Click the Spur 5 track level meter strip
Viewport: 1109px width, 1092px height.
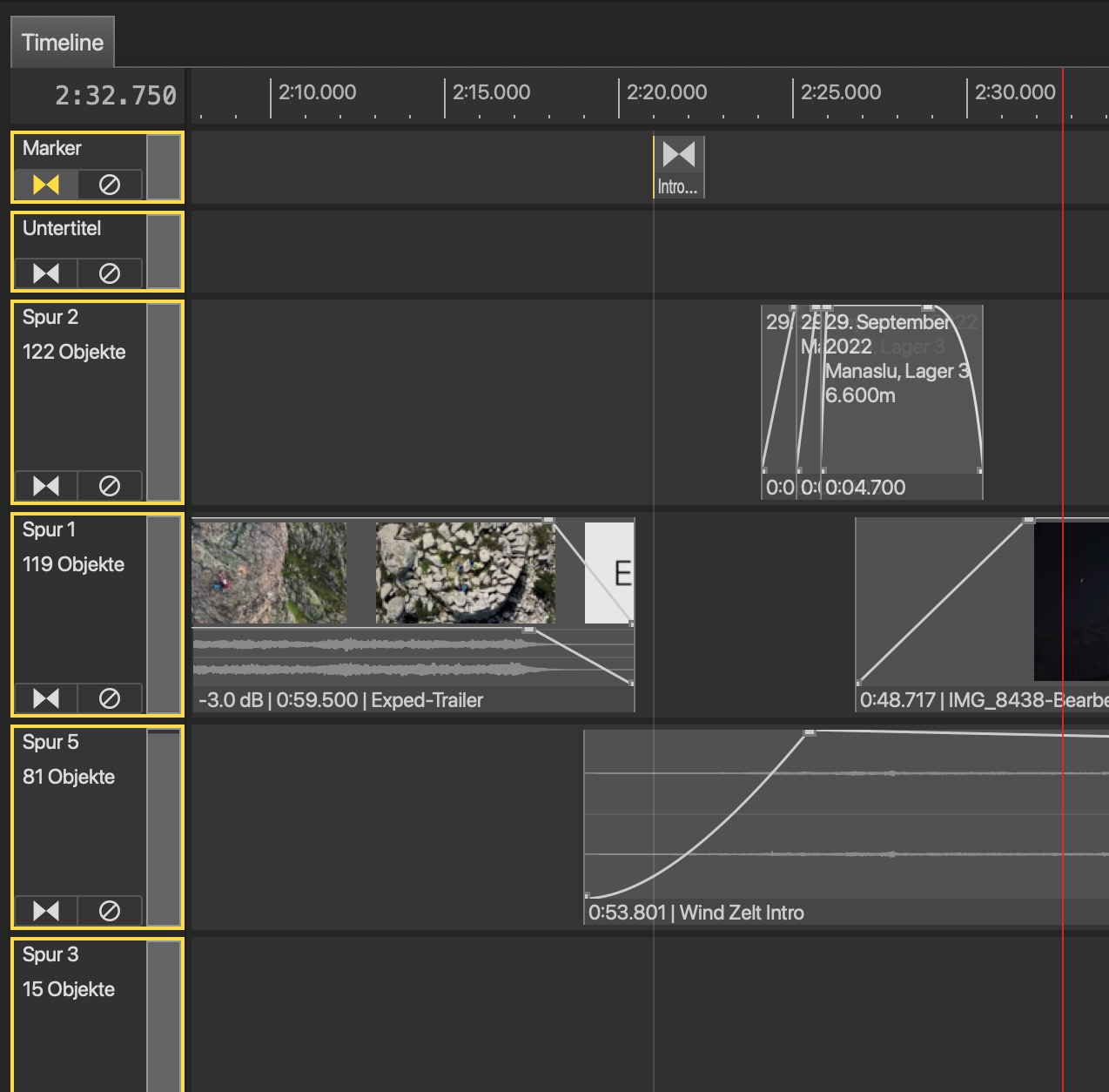[x=164, y=827]
